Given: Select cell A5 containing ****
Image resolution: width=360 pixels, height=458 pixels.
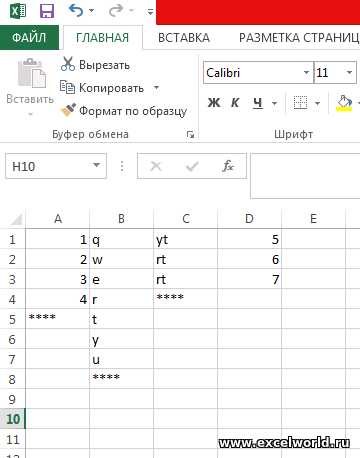Looking at the screenshot, I should coord(58,319).
